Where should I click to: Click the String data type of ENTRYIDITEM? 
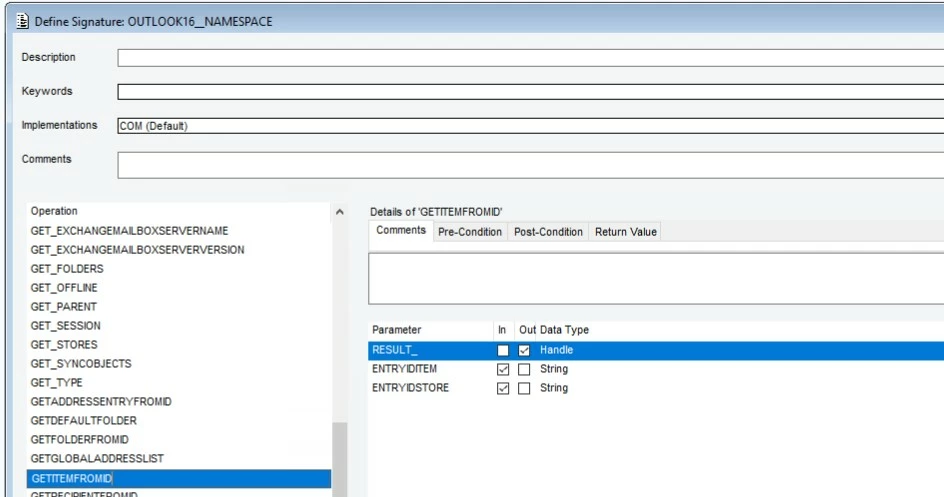[554, 369]
